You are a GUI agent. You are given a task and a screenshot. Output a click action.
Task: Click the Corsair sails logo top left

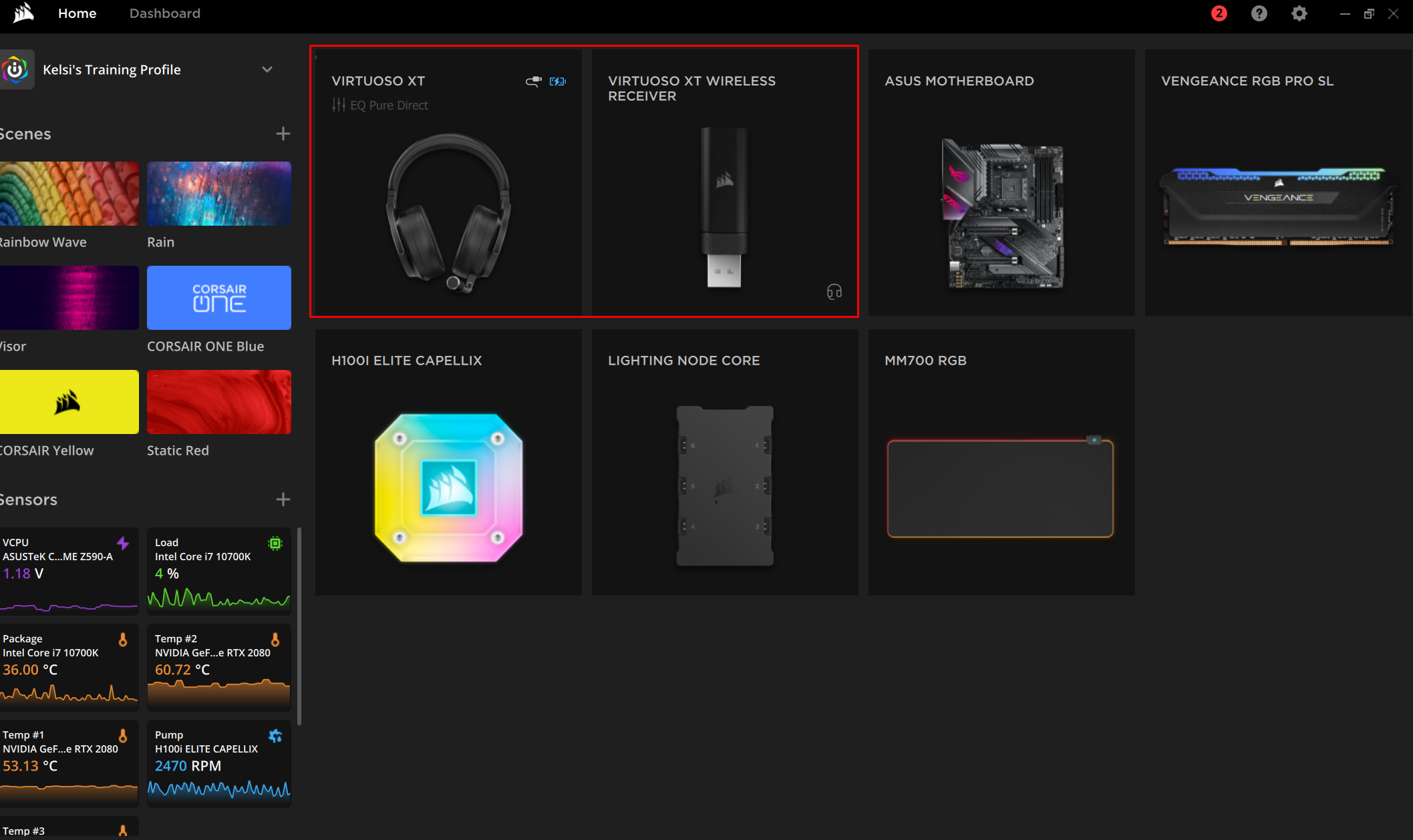[x=22, y=12]
